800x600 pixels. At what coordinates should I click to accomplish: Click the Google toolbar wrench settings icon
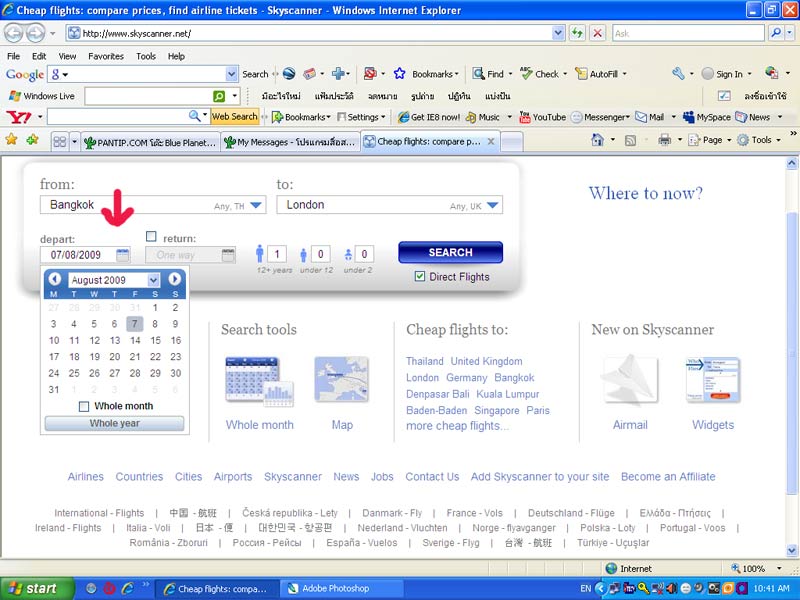678,74
